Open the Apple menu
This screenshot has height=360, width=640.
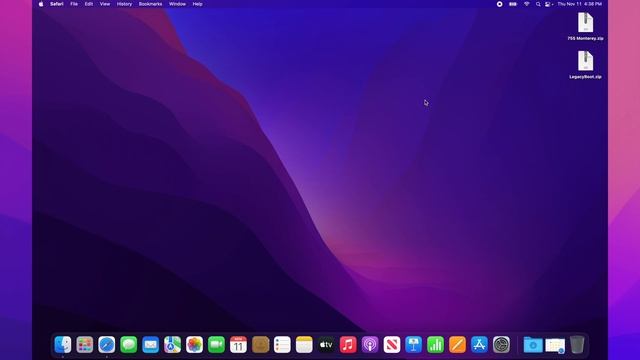tap(41, 4)
